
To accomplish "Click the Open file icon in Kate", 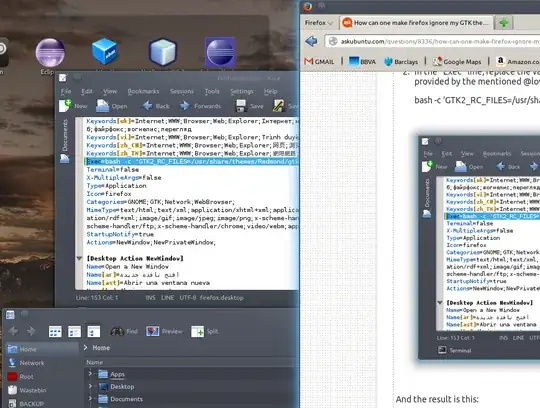I will coord(102,106).
